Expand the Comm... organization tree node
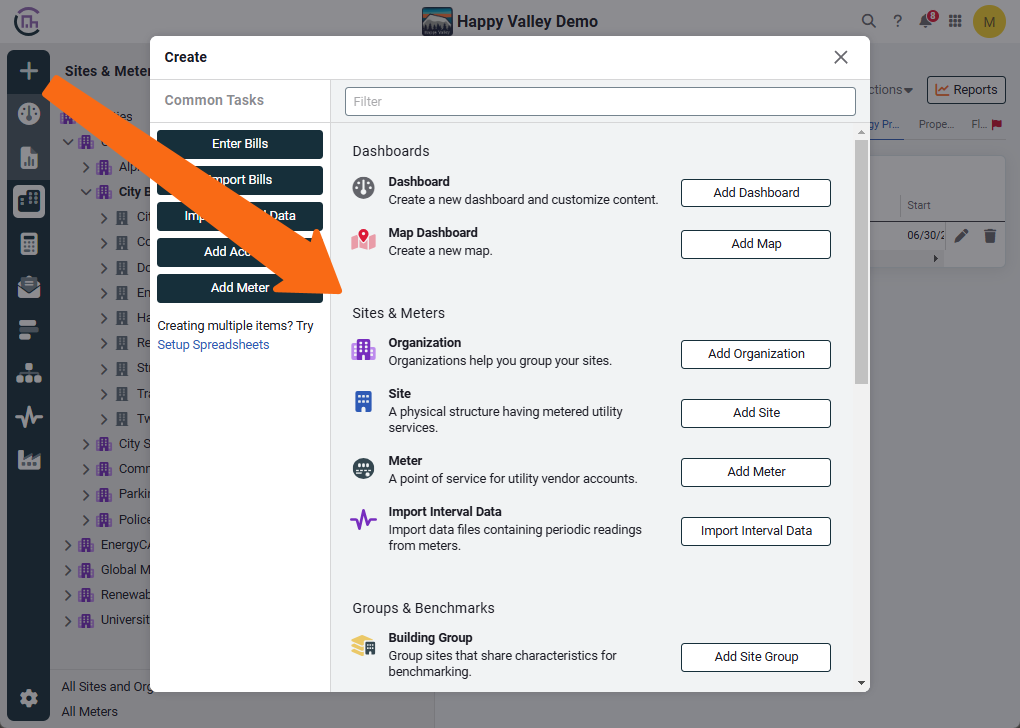This screenshot has height=728, width=1020. click(x=86, y=469)
